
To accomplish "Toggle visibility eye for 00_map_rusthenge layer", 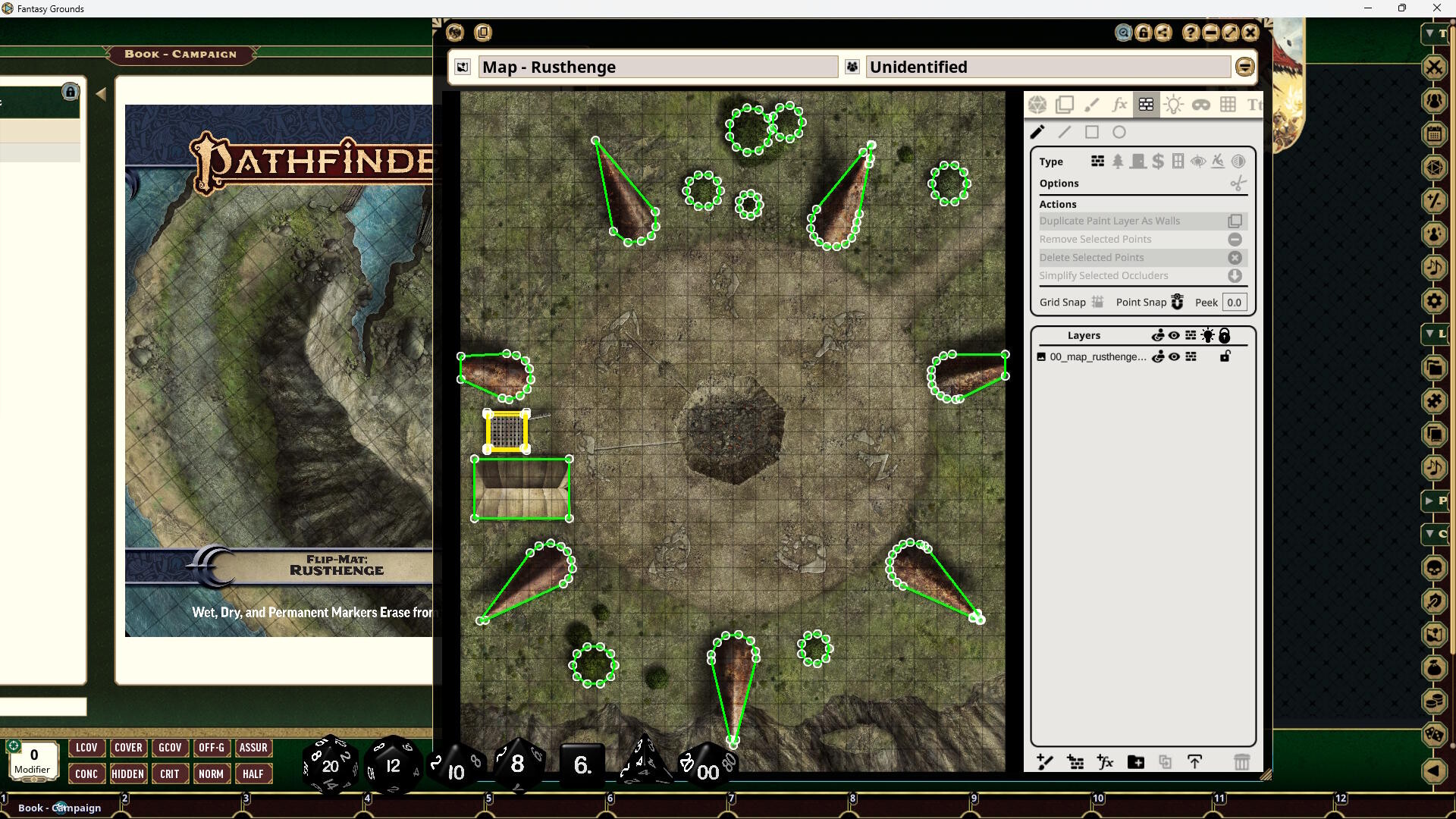I will [x=1174, y=356].
